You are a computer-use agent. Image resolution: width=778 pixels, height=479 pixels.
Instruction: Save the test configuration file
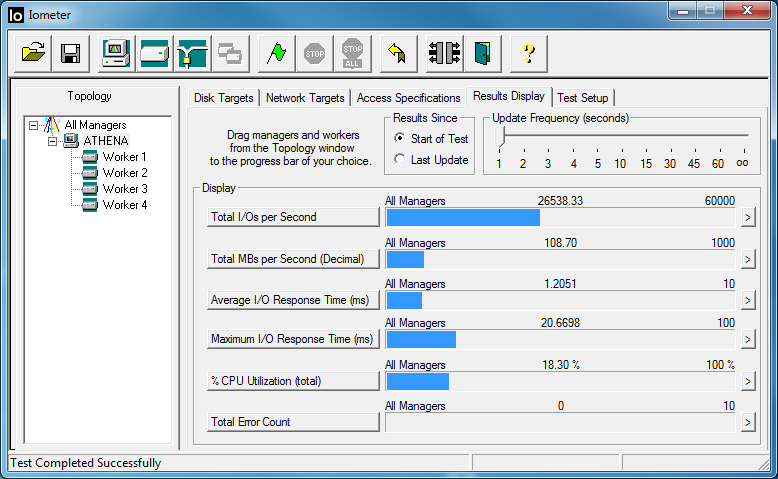70,53
